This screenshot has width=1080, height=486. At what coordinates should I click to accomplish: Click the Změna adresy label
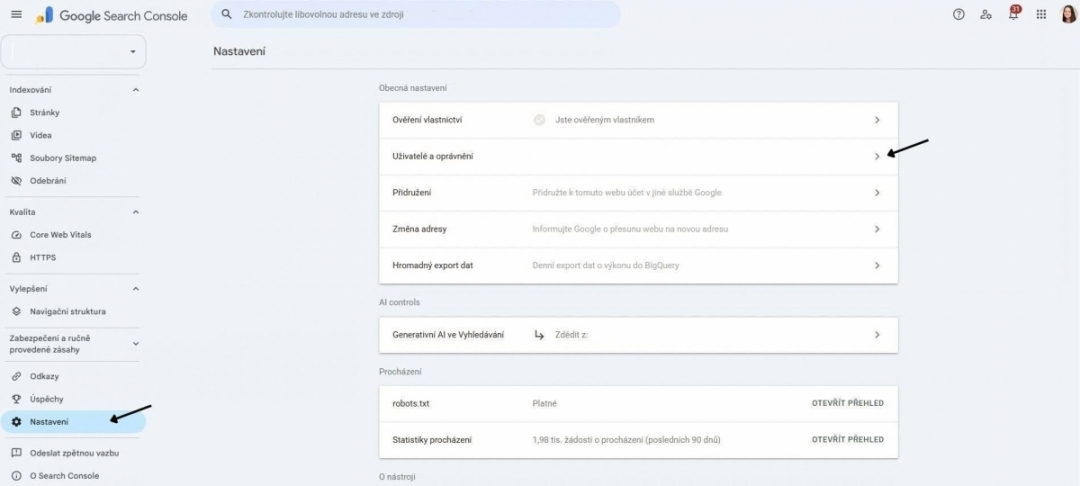pos(419,229)
